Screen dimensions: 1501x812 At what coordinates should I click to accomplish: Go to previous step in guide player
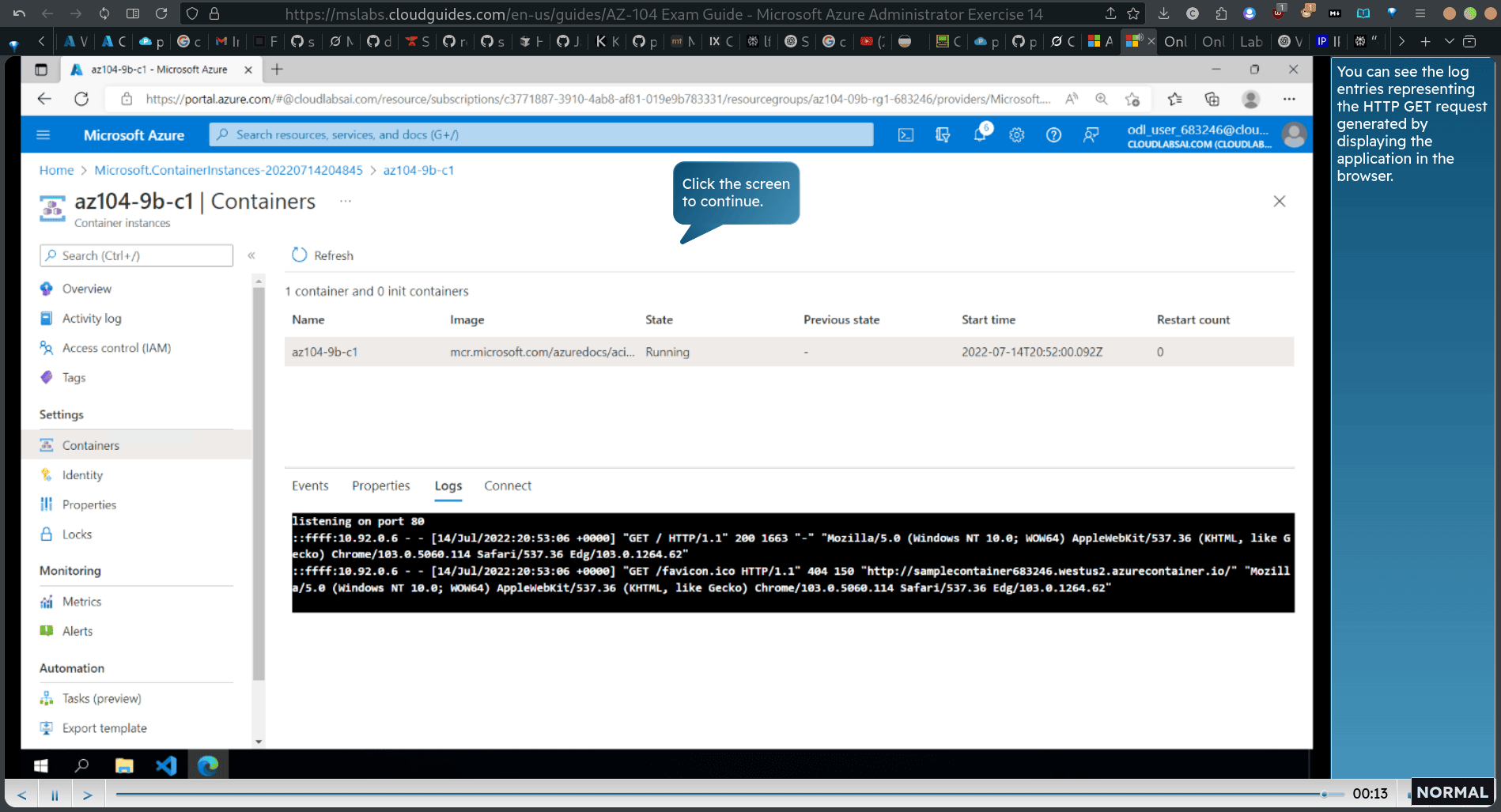[x=22, y=795]
